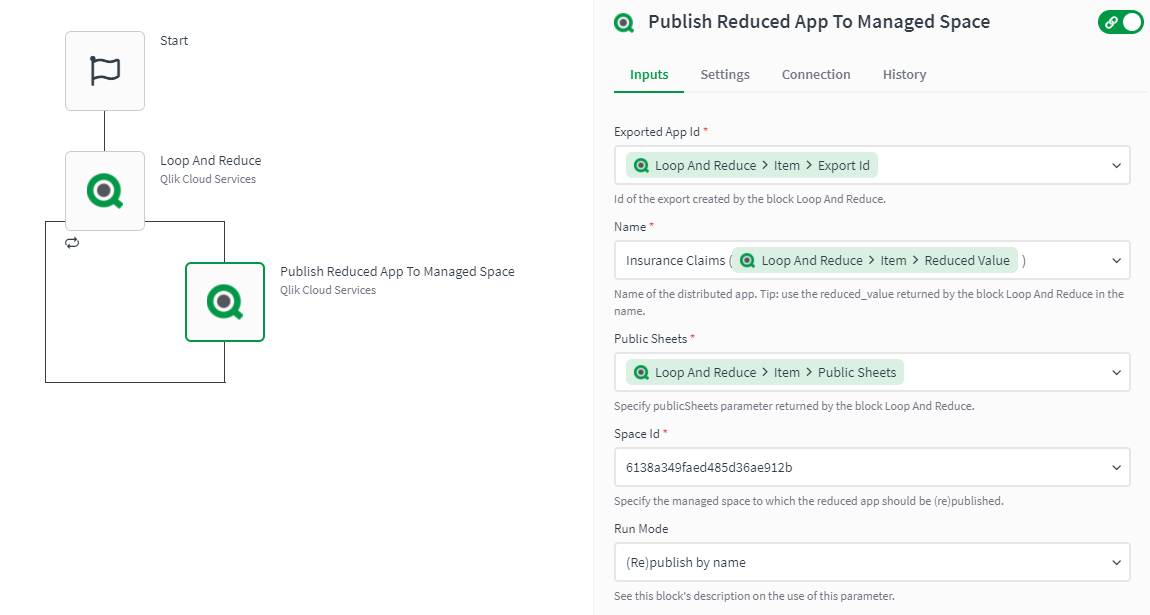Open the Space Id dropdown arrow
The image size is (1150, 615).
point(1117,467)
